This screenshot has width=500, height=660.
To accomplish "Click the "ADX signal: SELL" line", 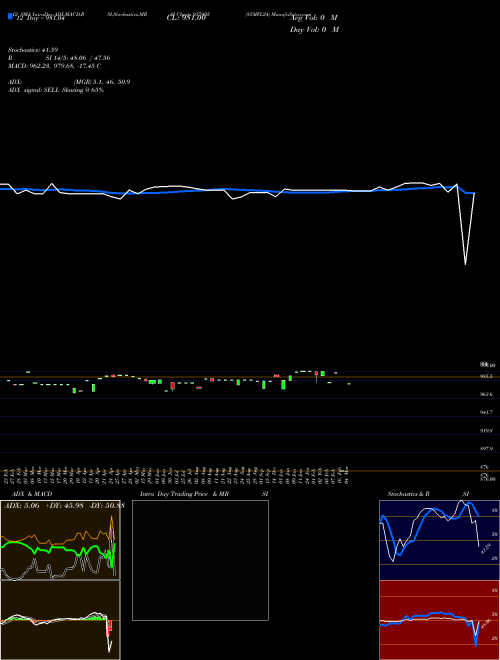I will pos(56,90).
